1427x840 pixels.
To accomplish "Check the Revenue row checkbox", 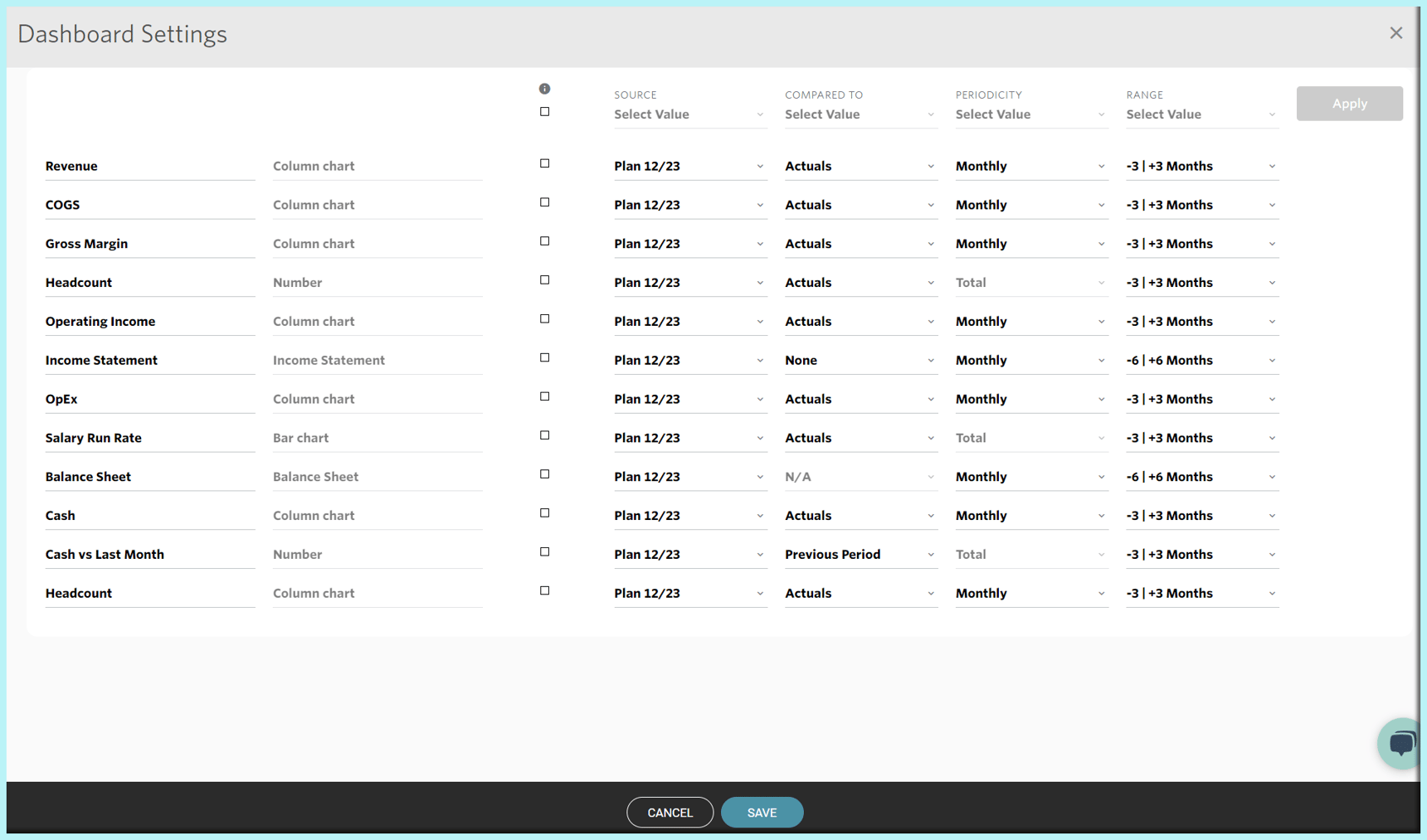I will point(544,164).
